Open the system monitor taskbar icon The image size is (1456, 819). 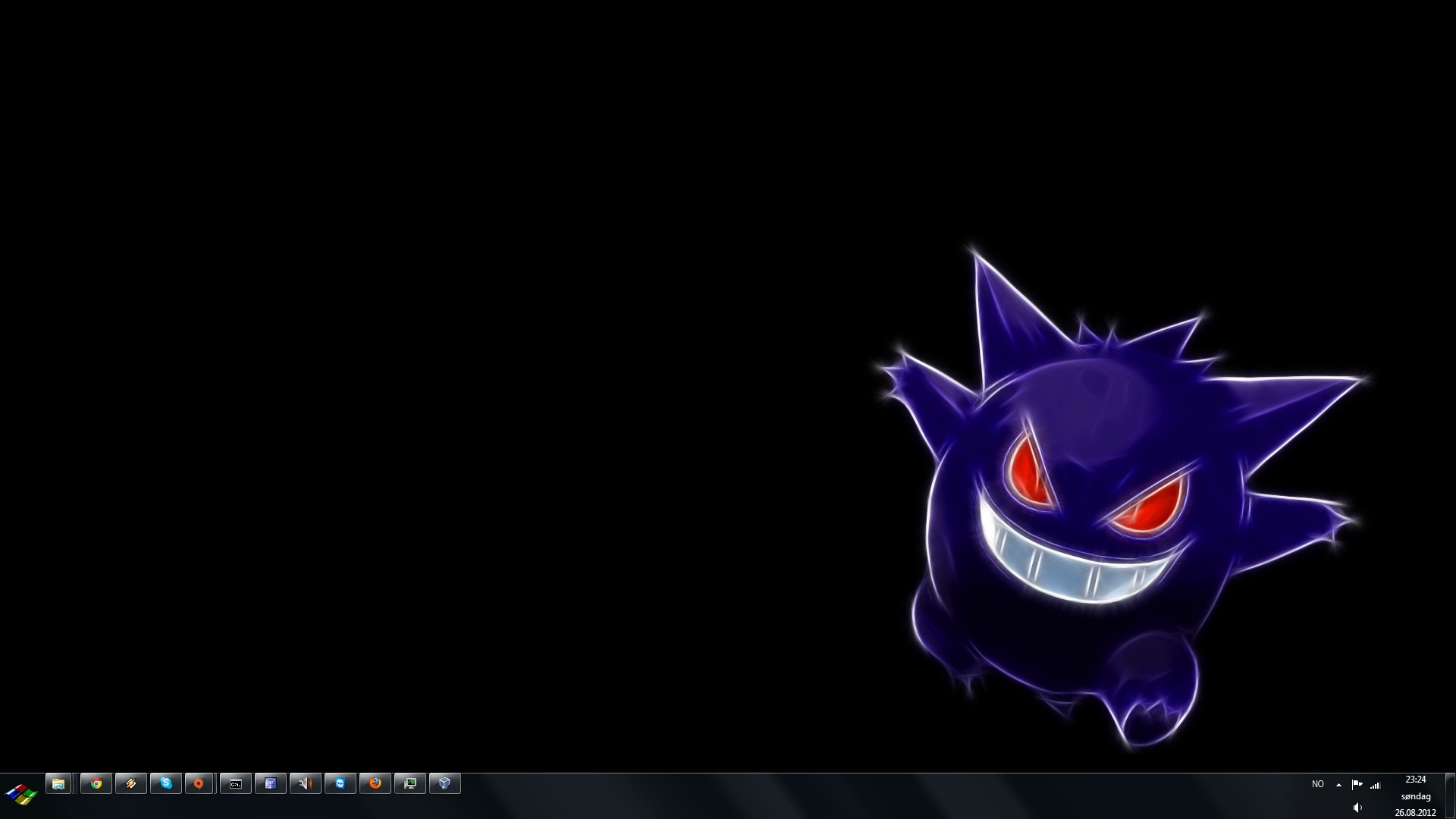410,783
